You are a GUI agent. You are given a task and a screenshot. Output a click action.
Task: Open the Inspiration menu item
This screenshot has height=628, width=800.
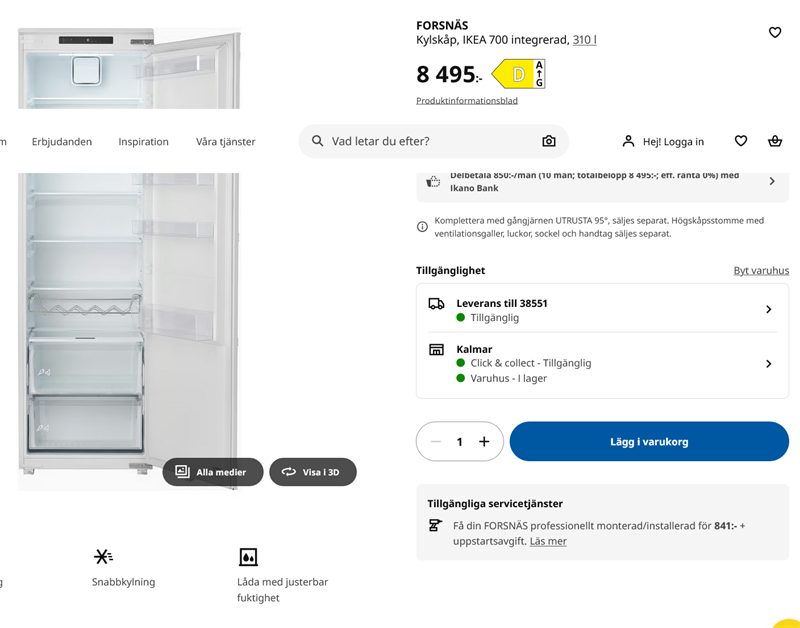point(143,141)
